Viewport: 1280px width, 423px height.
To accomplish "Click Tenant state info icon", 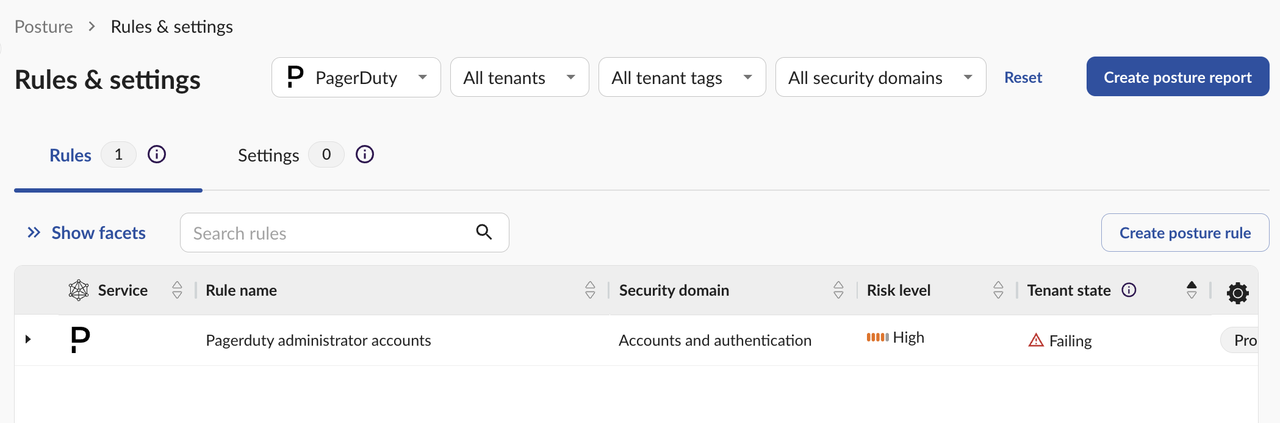I will 1129,290.
